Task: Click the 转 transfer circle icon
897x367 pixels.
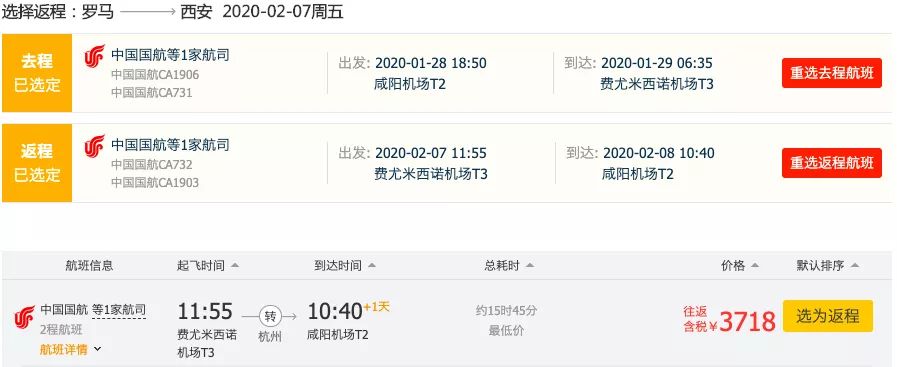Action: click(x=270, y=316)
